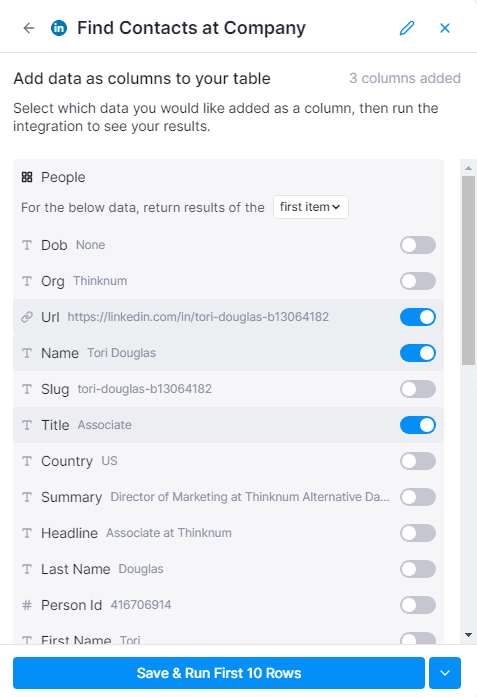Click Save & Run First 10 Rows
This screenshot has width=477, height=697.
(x=219, y=673)
